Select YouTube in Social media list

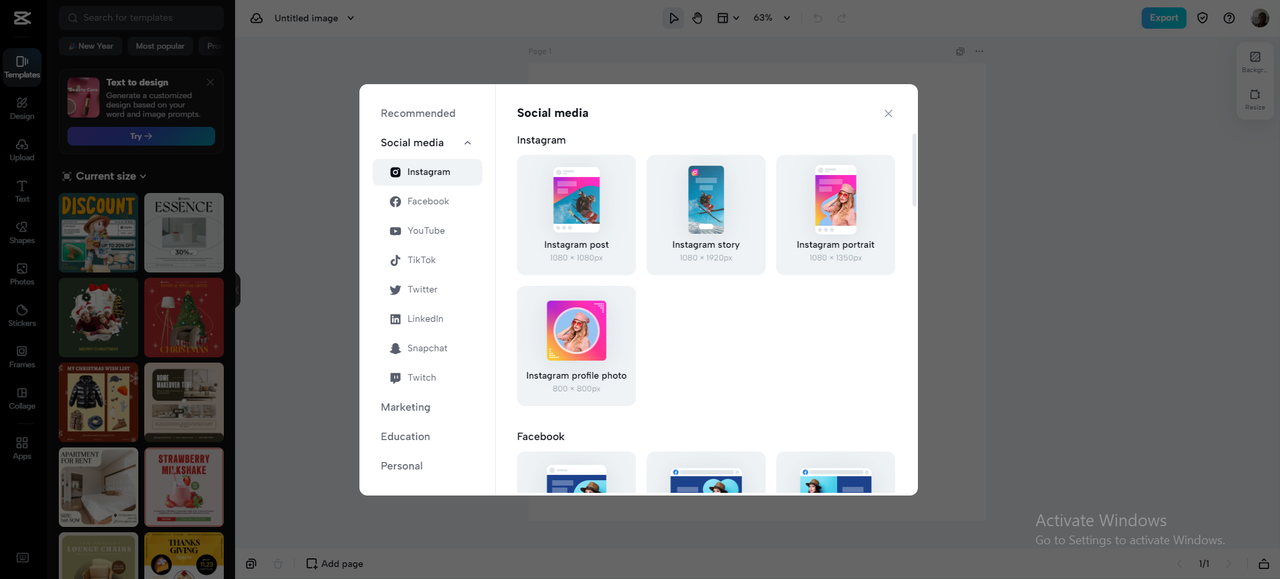click(x=427, y=231)
